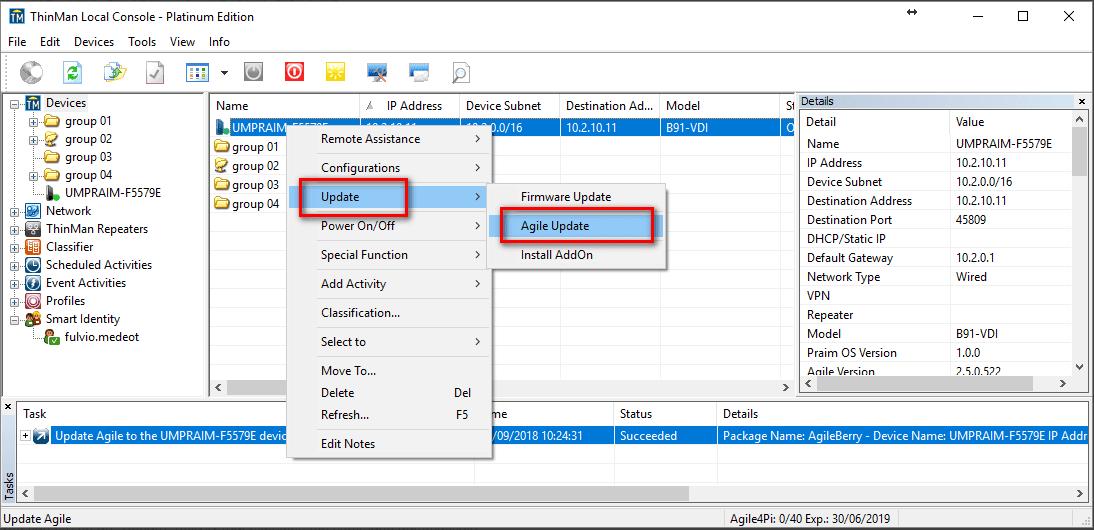This screenshot has height=530, width=1094.
Task: Click the checkmark document toolbar icon
Action: (155, 72)
